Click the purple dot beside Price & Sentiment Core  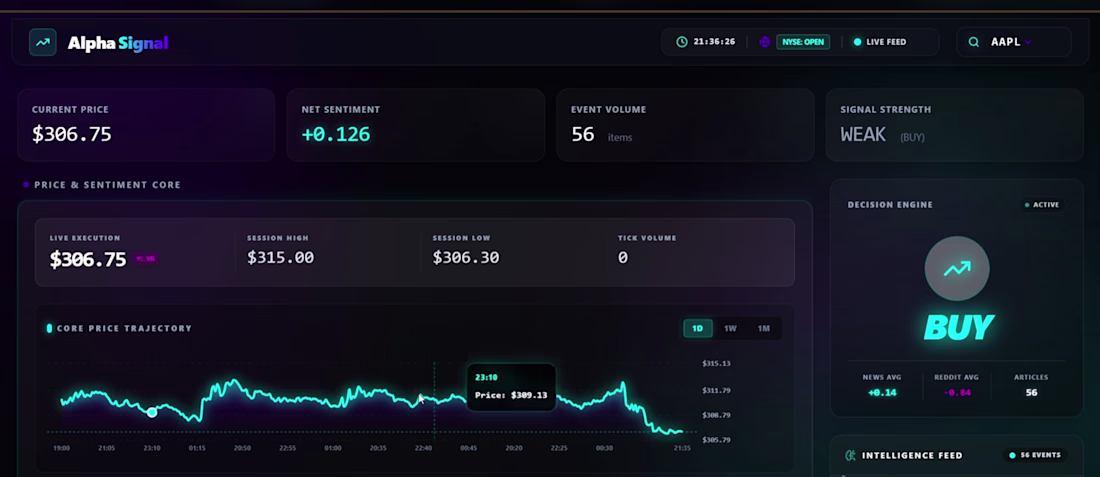26,185
